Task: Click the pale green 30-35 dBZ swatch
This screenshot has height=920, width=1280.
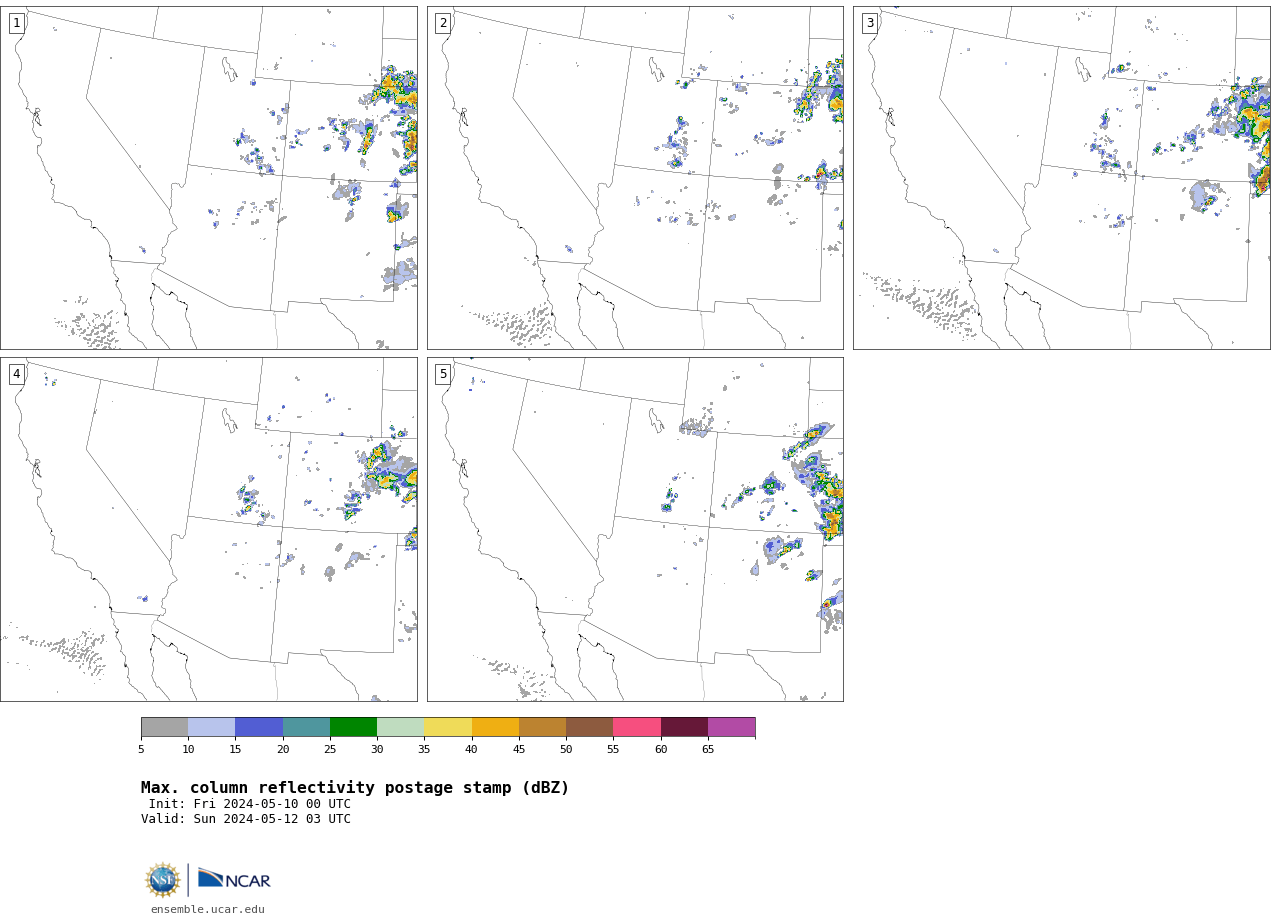Action: pyautogui.click(x=401, y=727)
